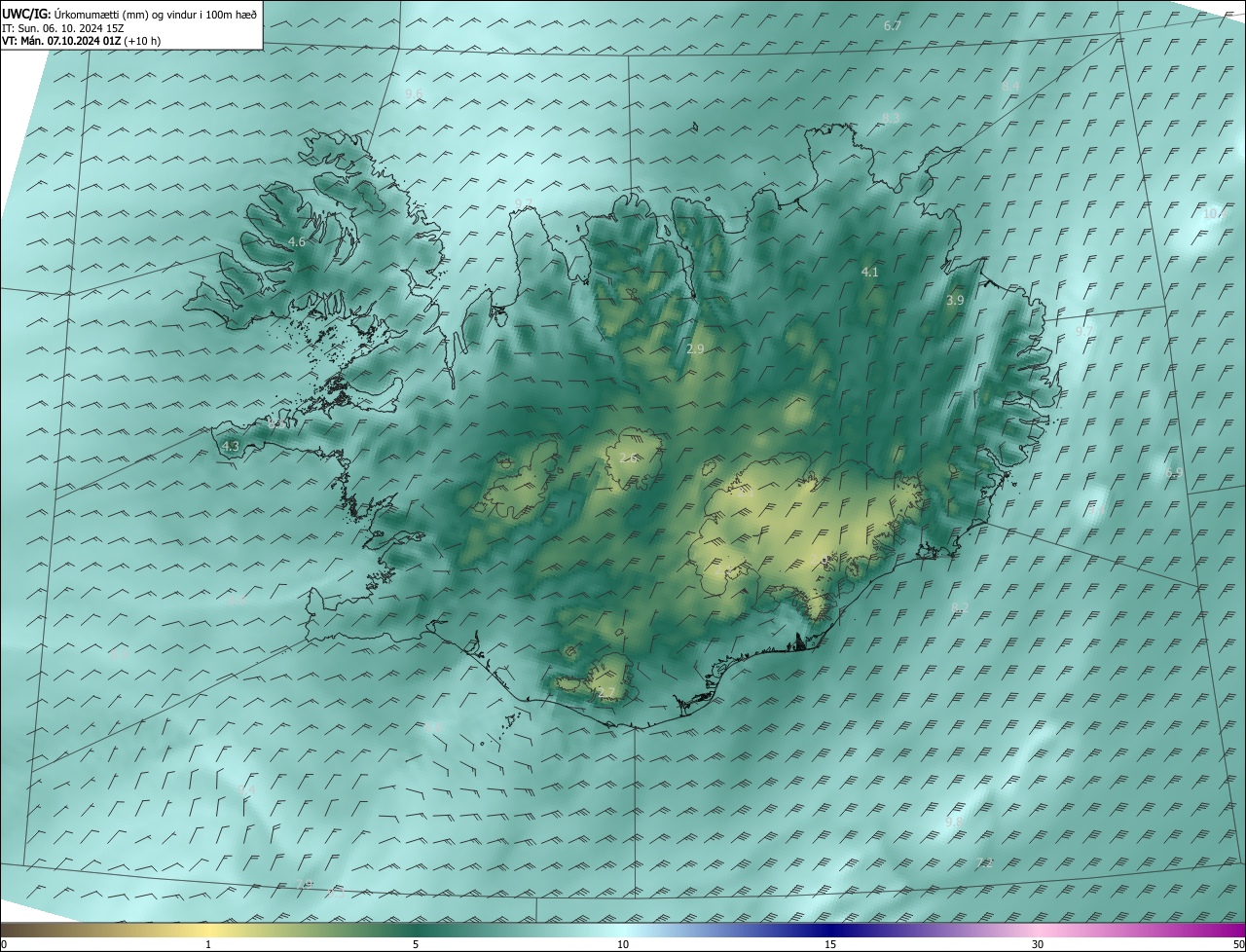Click the 6.9 value label on the map
The image size is (1246, 952).
coord(1173,472)
